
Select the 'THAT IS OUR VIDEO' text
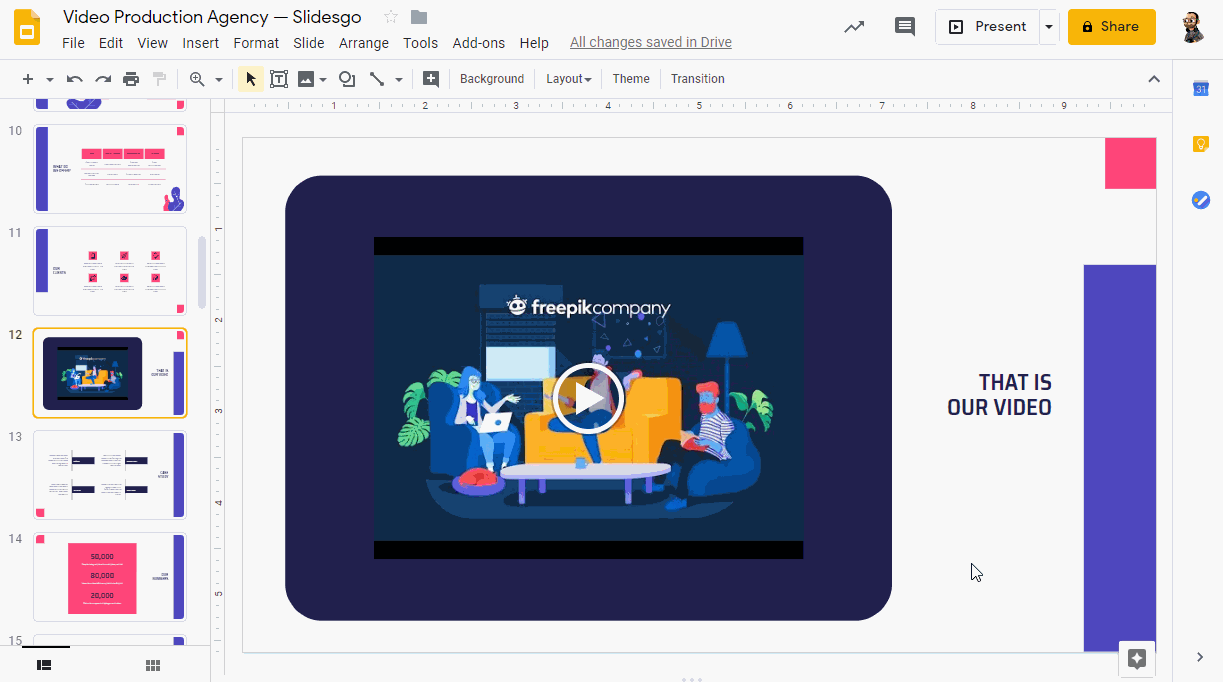click(x=1000, y=395)
